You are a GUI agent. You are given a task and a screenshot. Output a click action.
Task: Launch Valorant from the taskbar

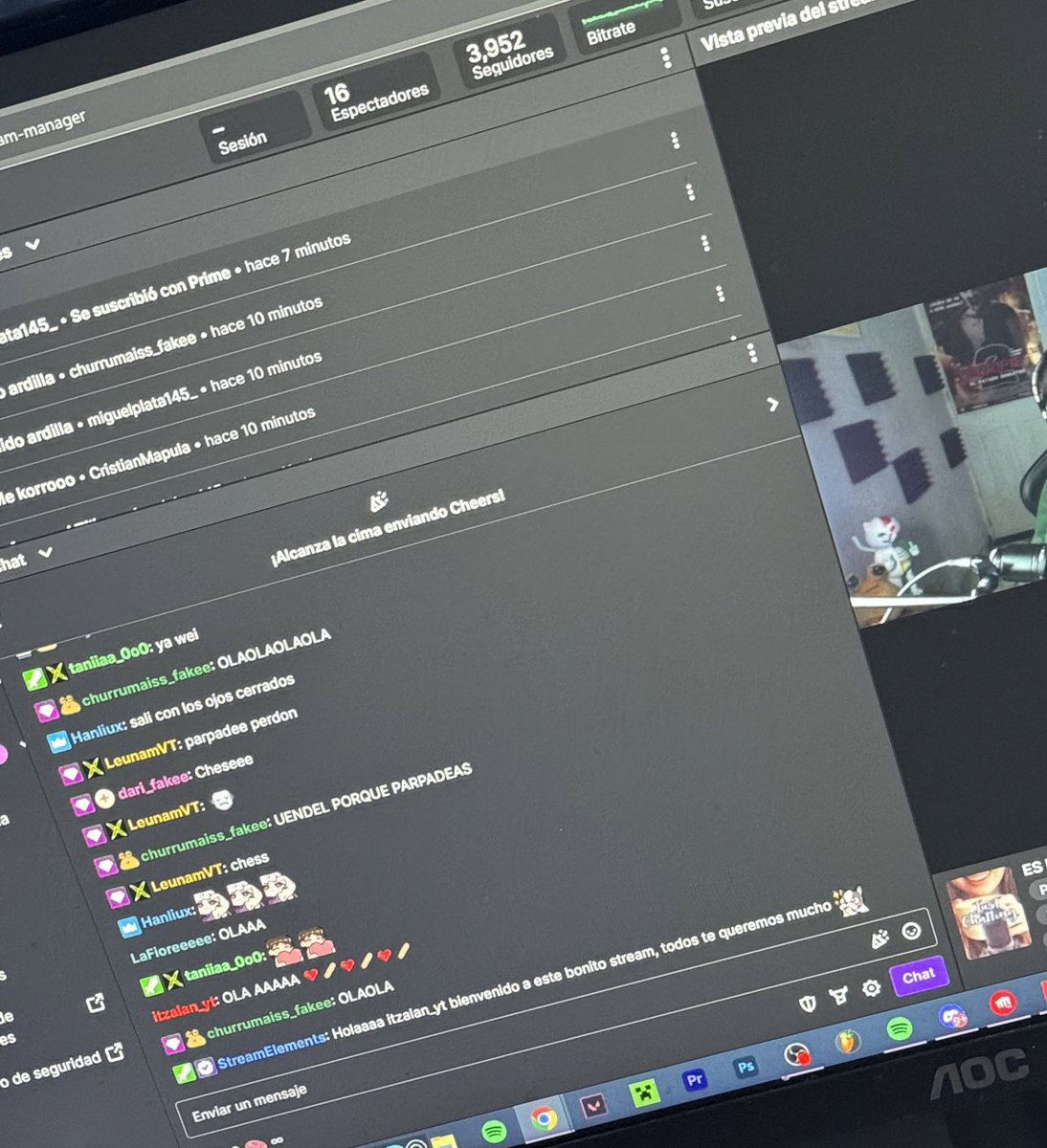coord(594,1106)
